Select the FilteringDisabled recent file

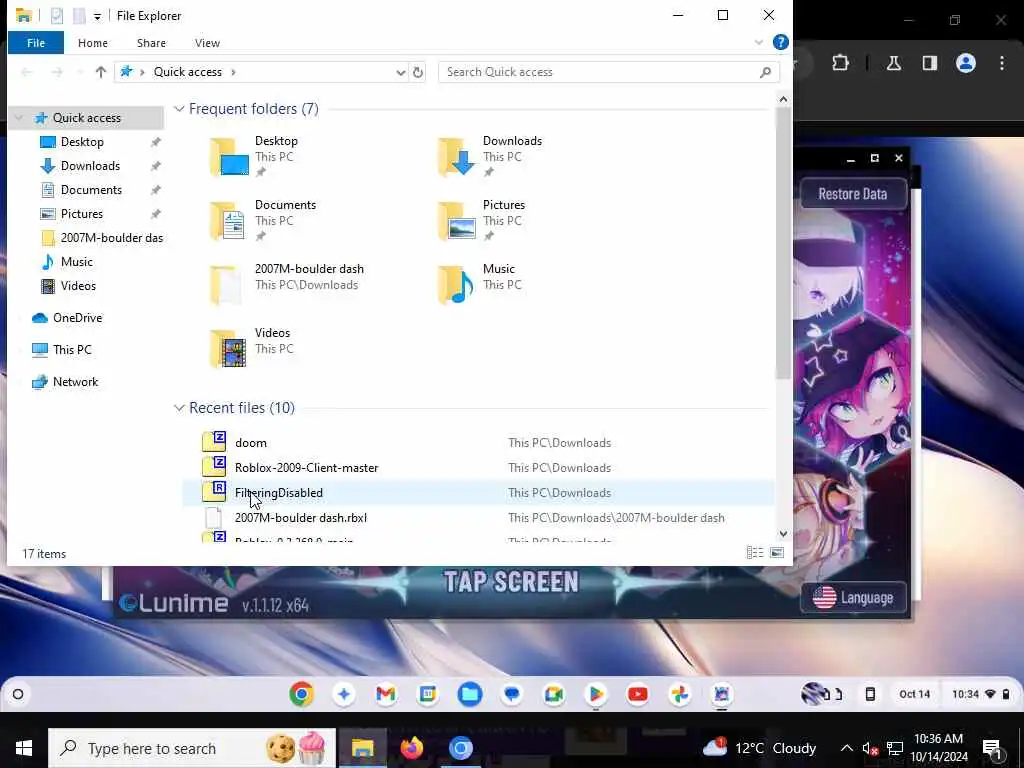[x=478, y=492]
